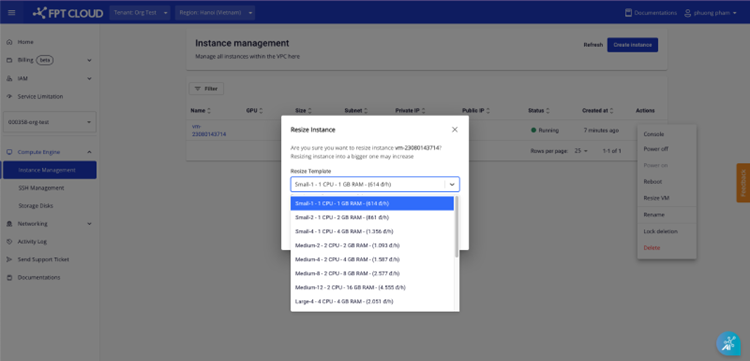The height and width of the screenshot is (361, 750).
Task: Choose Power off from the actions menu
Action: (x=667, y=149)
